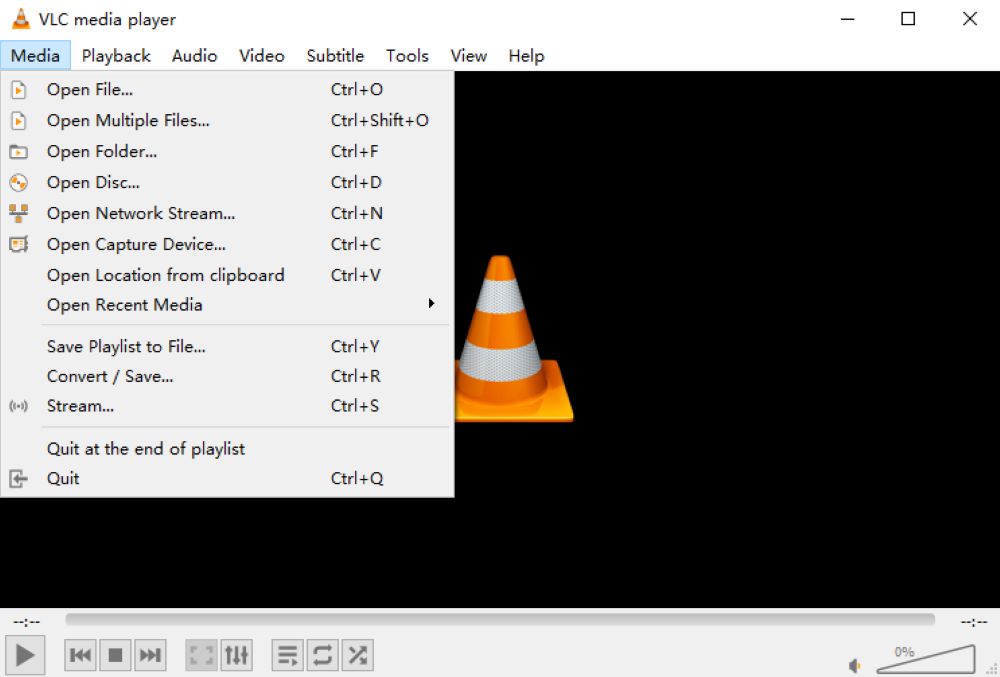Open extended settings equalizer icon
The width and height of the screenshot is (1000, 677).
point(236,655)
